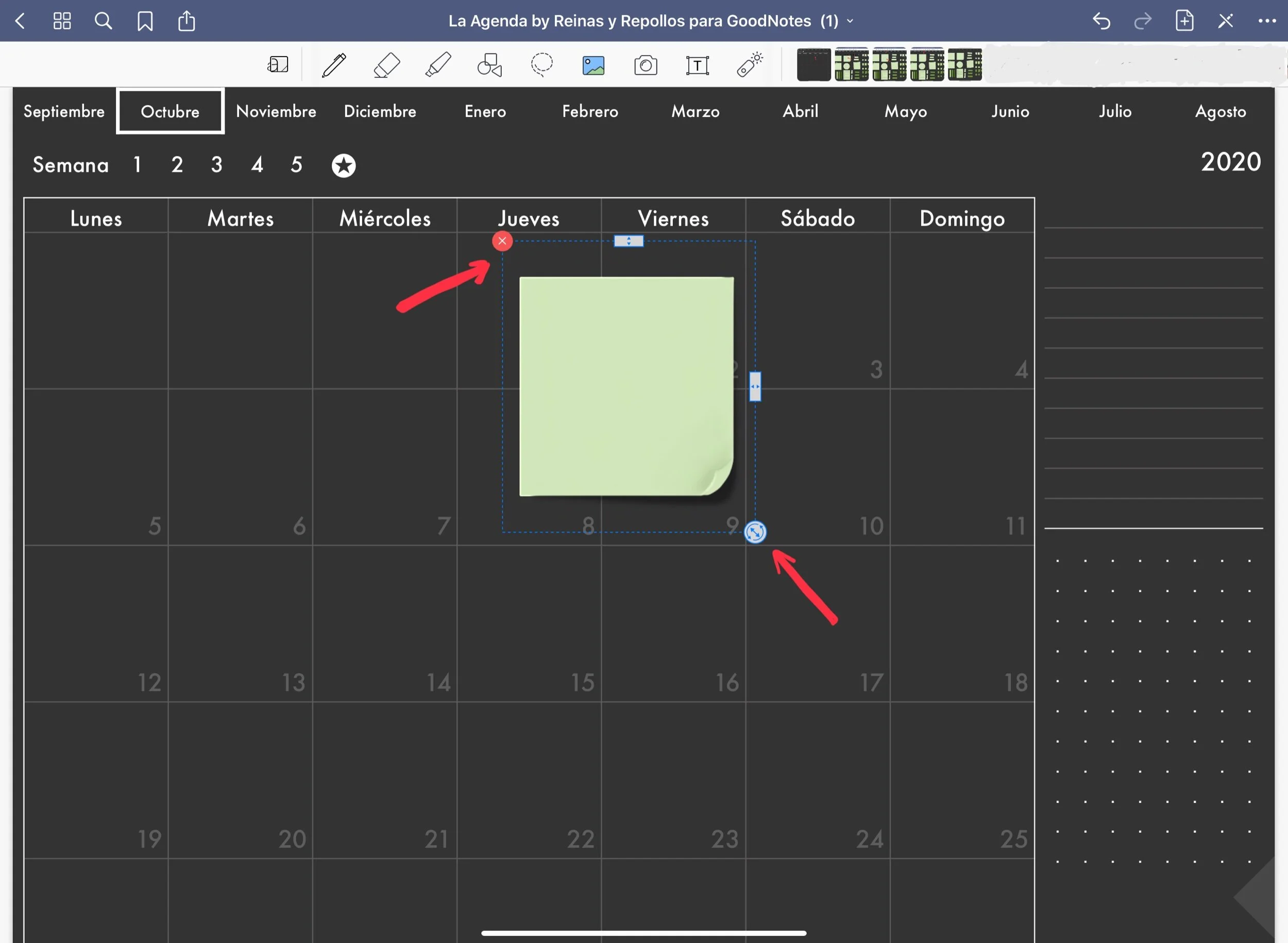The width and height of the screenshot is (1288, 943).
Task: Select the Eraser tool
Action: (x=386, y=65)
